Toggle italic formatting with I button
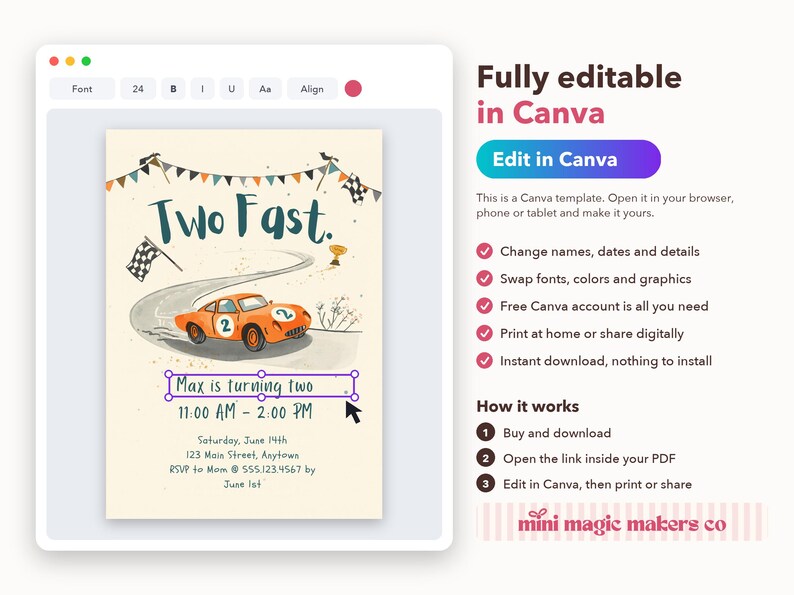The width and height of the screenshot is (794, 595). point(203,89)
